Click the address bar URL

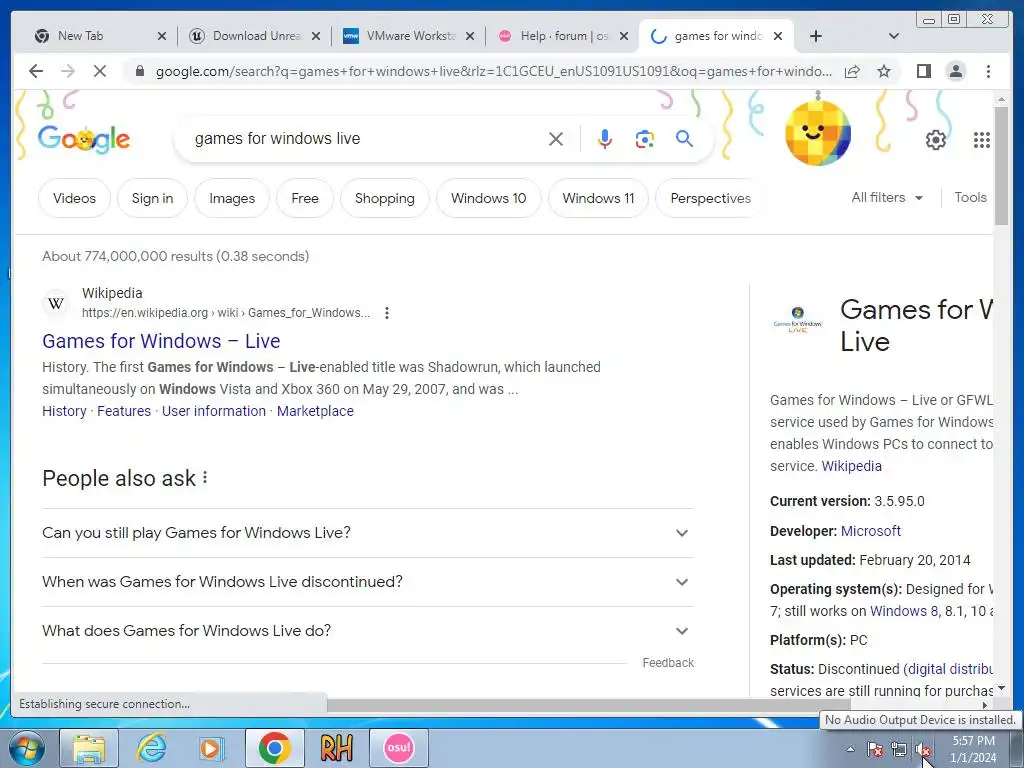494,71
